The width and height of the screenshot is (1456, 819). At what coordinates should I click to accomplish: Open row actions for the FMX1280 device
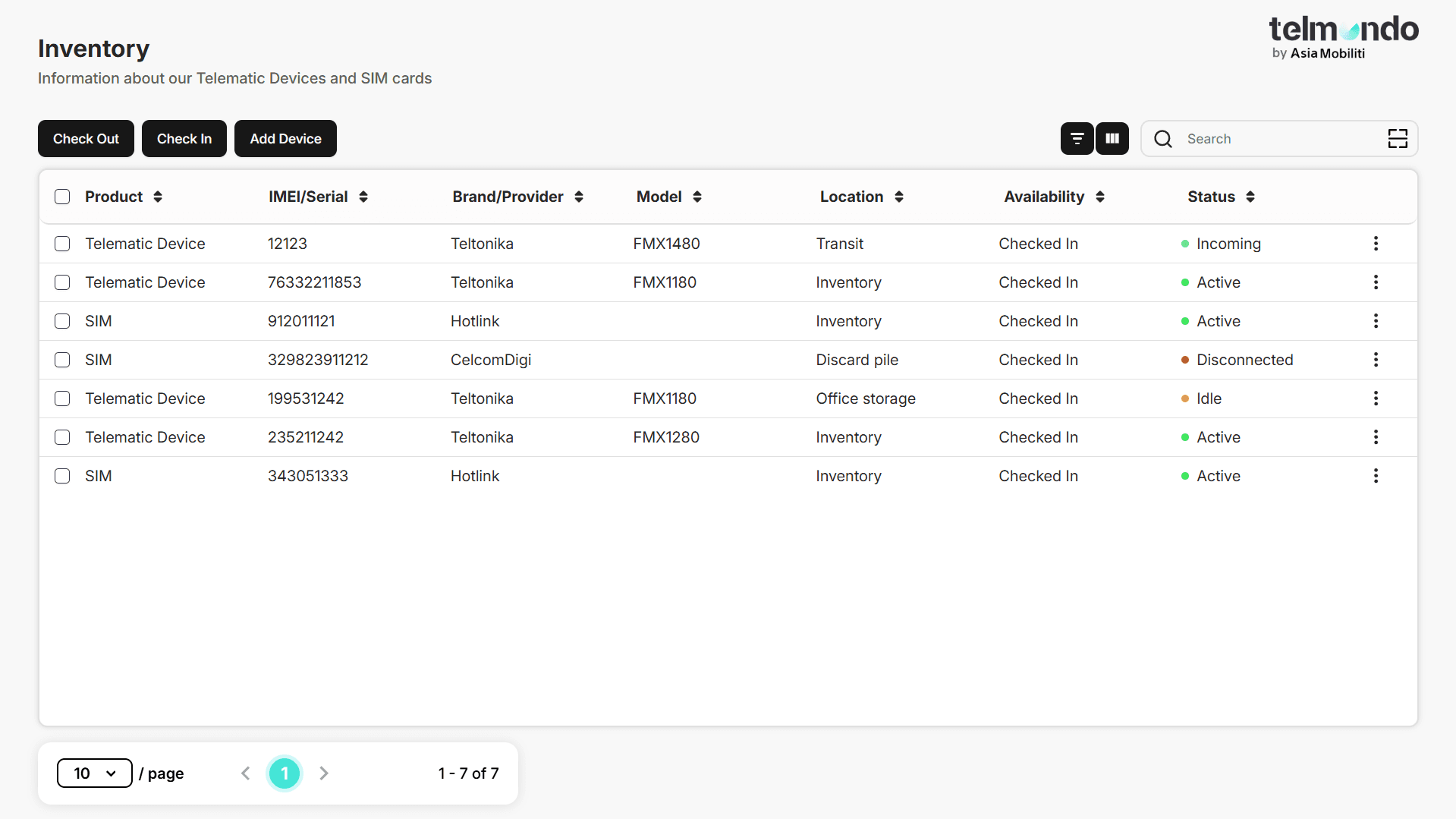[x=1376, y=436]
